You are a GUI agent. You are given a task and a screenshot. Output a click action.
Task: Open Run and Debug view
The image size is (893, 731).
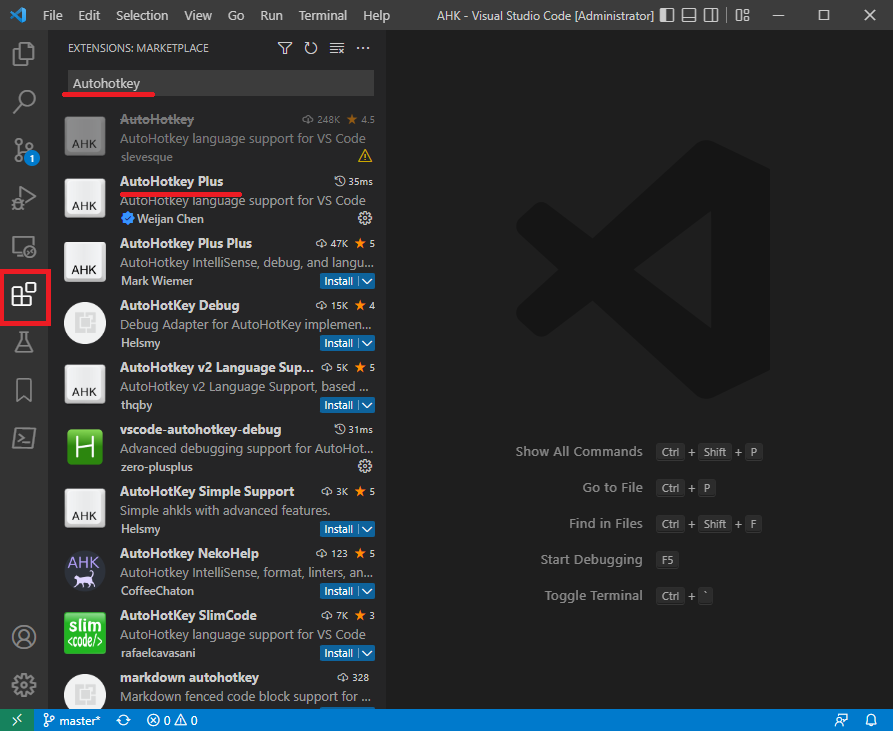pyautogui.click(x=24, y=199)
